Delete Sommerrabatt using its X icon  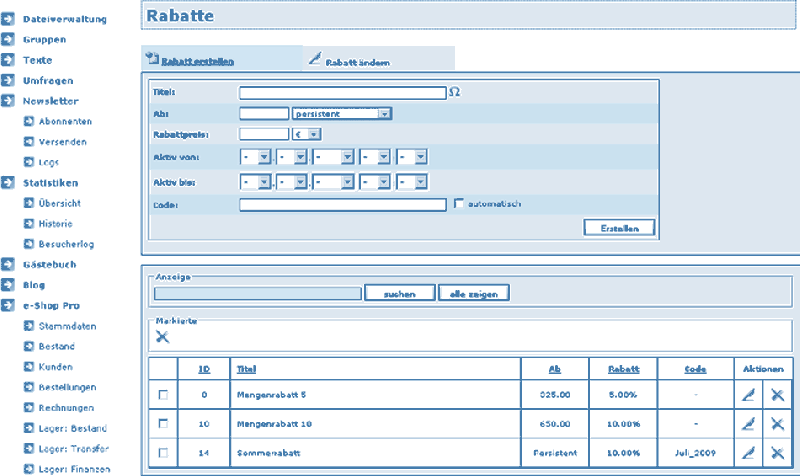[778, 453]
